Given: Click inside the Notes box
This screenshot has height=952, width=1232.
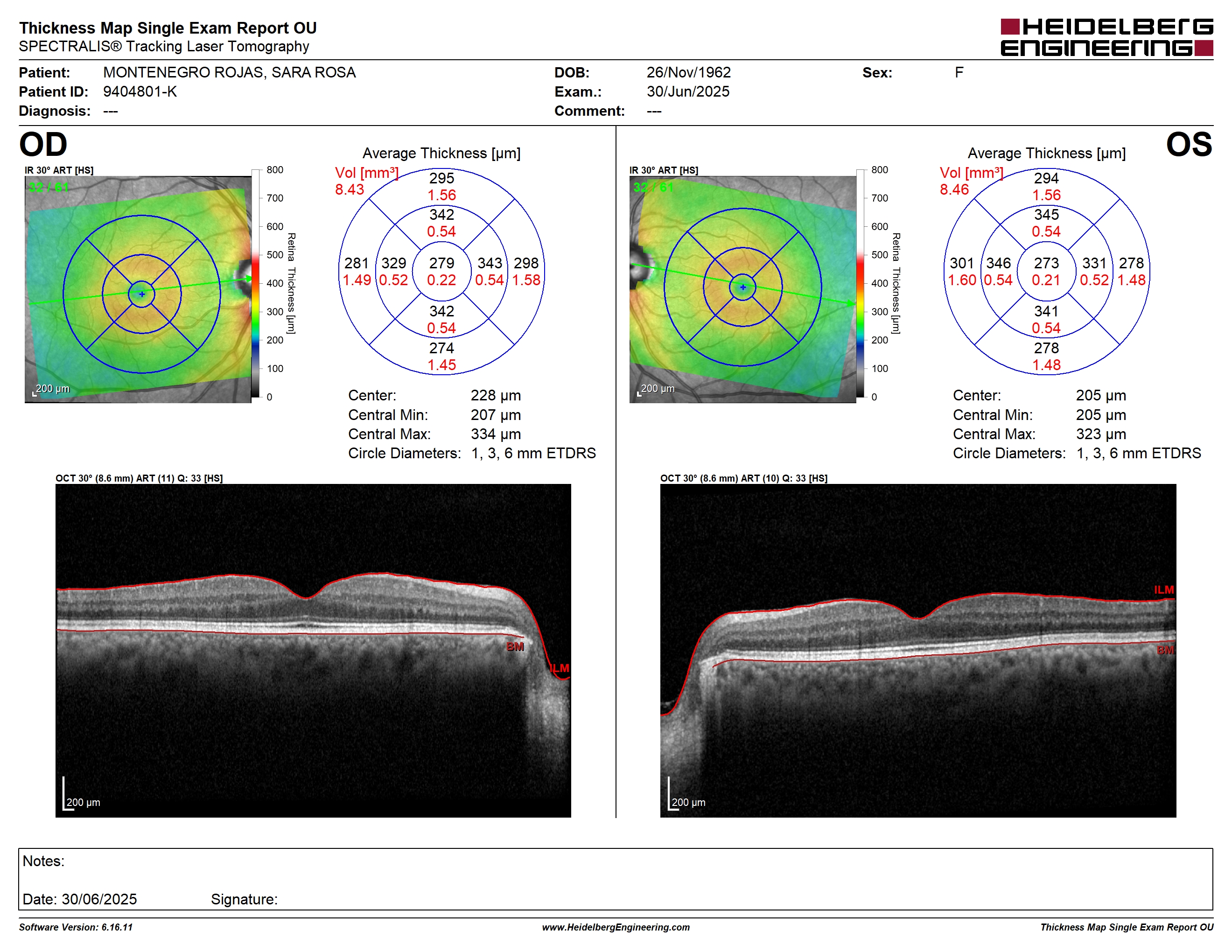Looking at the screenshot, I should coord(616,879).
